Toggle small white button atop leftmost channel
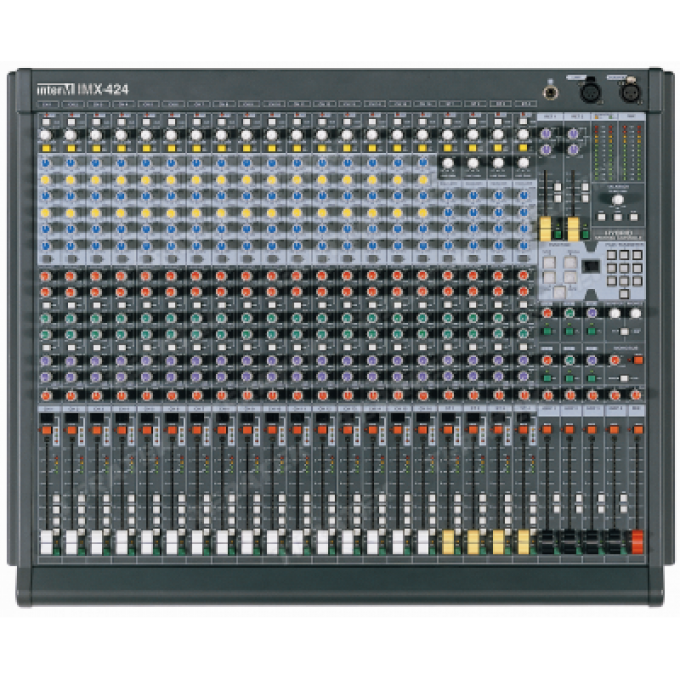This screenshot has height=680, width=680. 46,122
